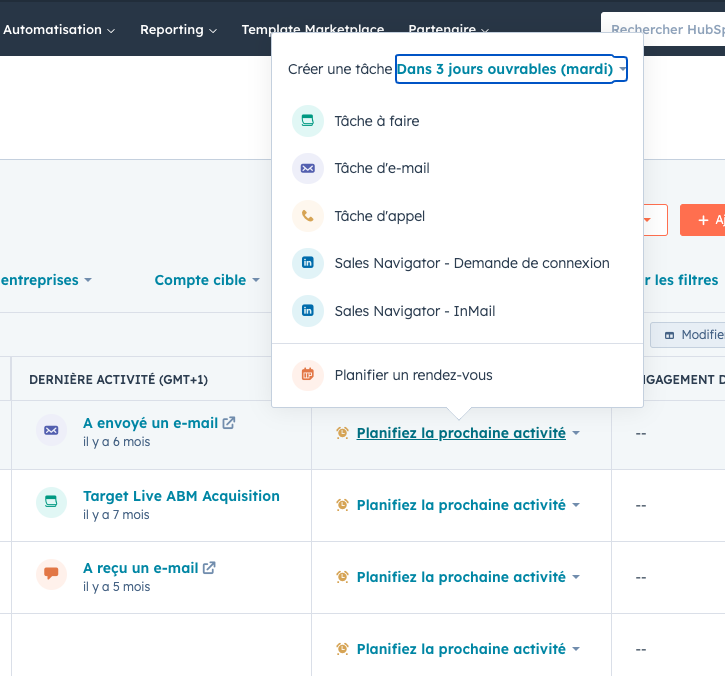
Task: Open Target Live ABM Acquisition link
Action: pyautogui.click(x=181, y=496)
